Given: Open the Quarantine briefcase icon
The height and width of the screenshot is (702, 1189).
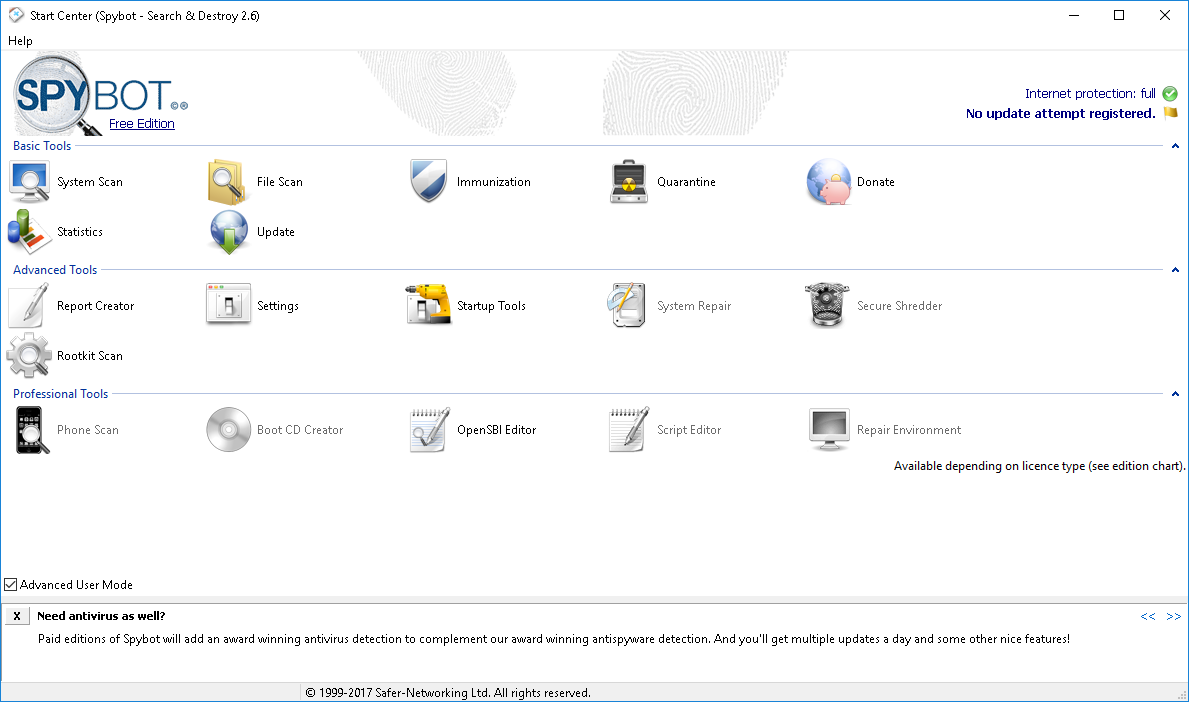Looking at the screenshot, I should (629, 182).
